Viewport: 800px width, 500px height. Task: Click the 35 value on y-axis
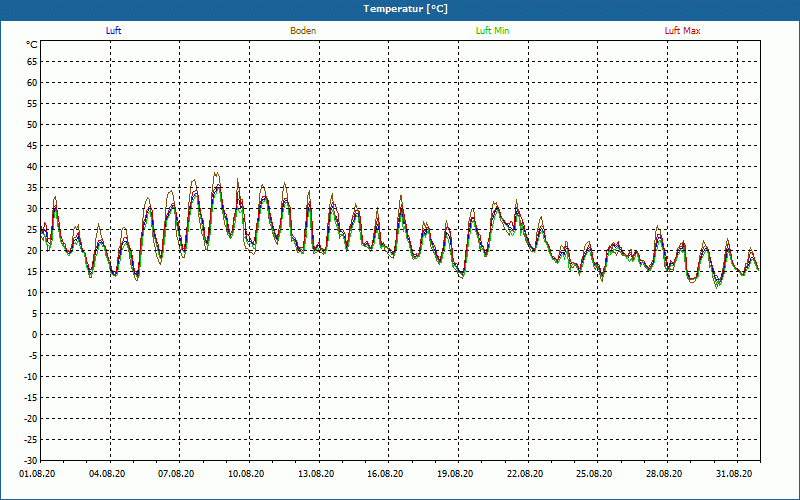click(x=32, y=188)
